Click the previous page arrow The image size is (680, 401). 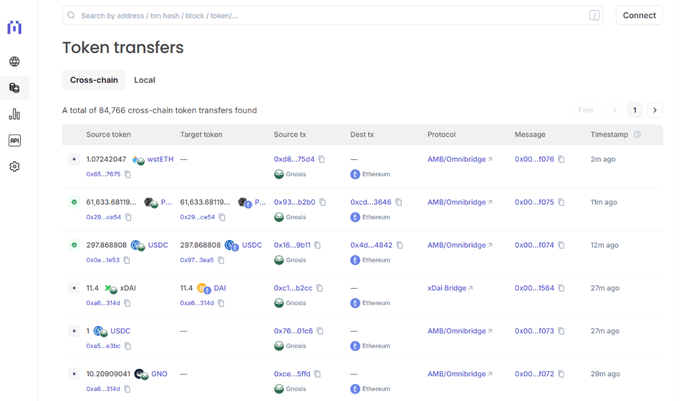tap(615, 110)
